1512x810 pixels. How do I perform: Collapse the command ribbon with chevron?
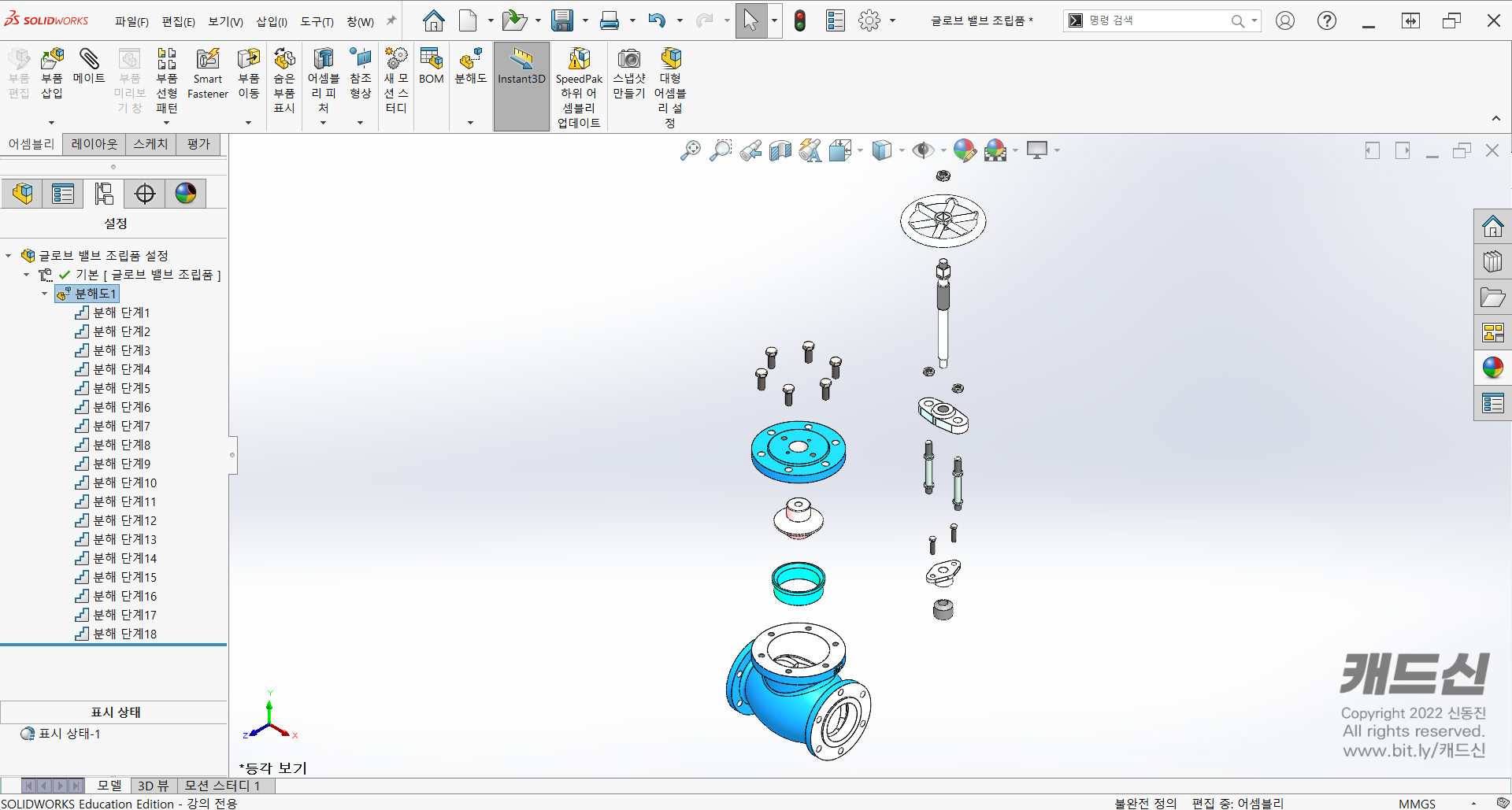pos(1496,119)
